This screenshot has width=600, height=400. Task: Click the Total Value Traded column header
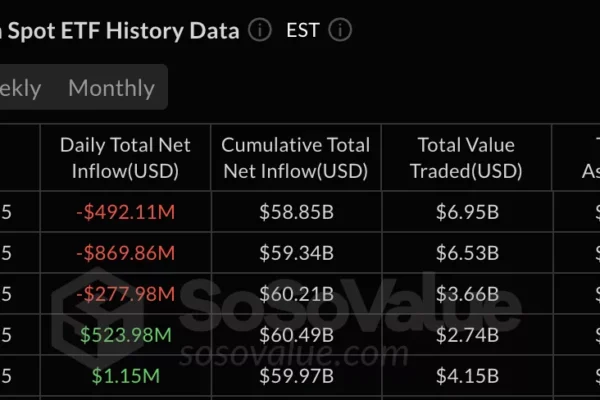[x=466, y=158]
